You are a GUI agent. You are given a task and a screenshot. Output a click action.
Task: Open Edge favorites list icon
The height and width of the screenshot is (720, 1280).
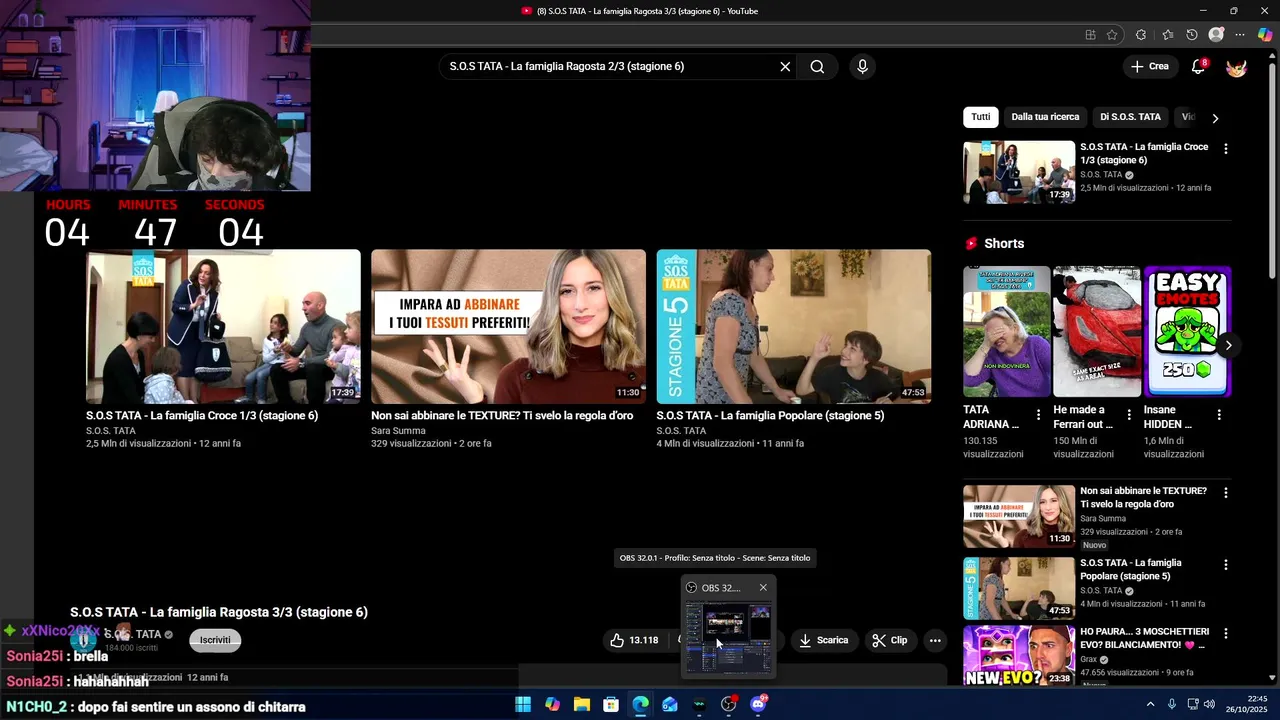pos(1167,35)
